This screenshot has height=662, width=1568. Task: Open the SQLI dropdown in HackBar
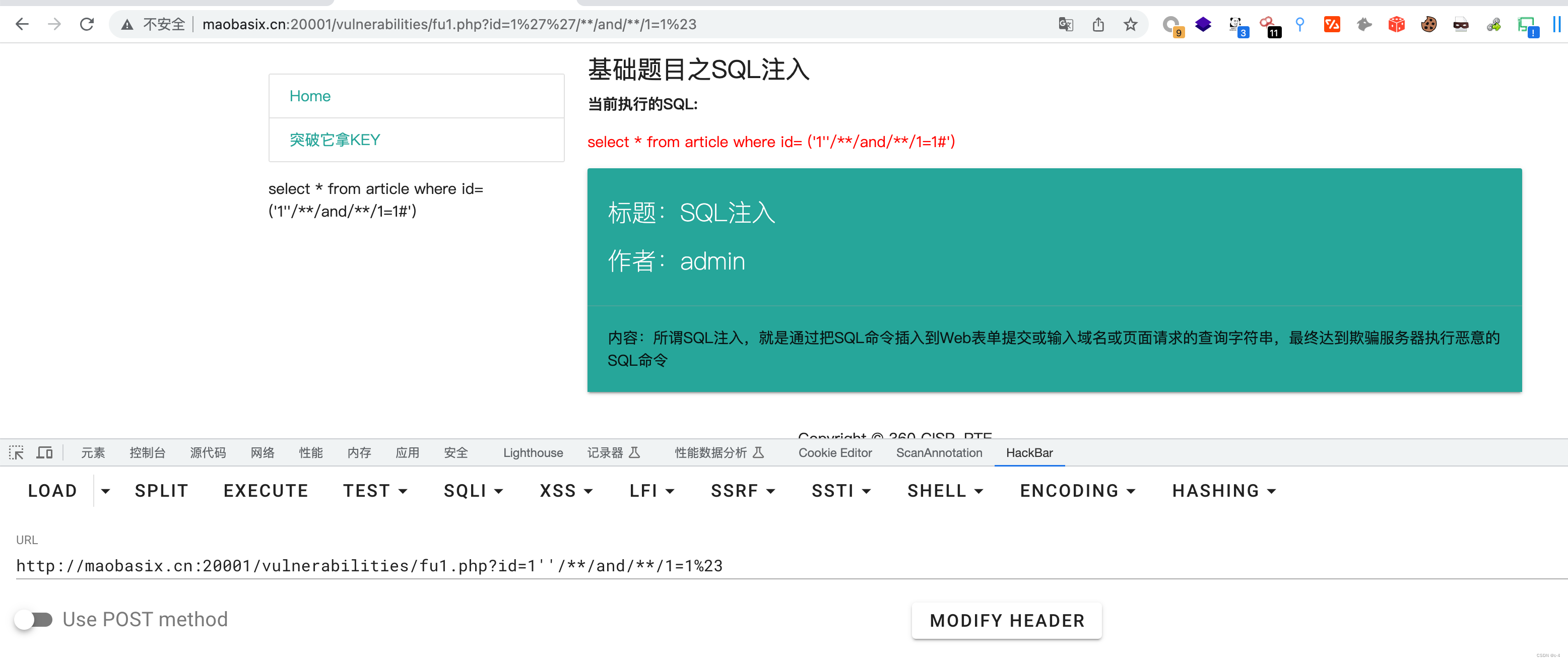point(473,490)
